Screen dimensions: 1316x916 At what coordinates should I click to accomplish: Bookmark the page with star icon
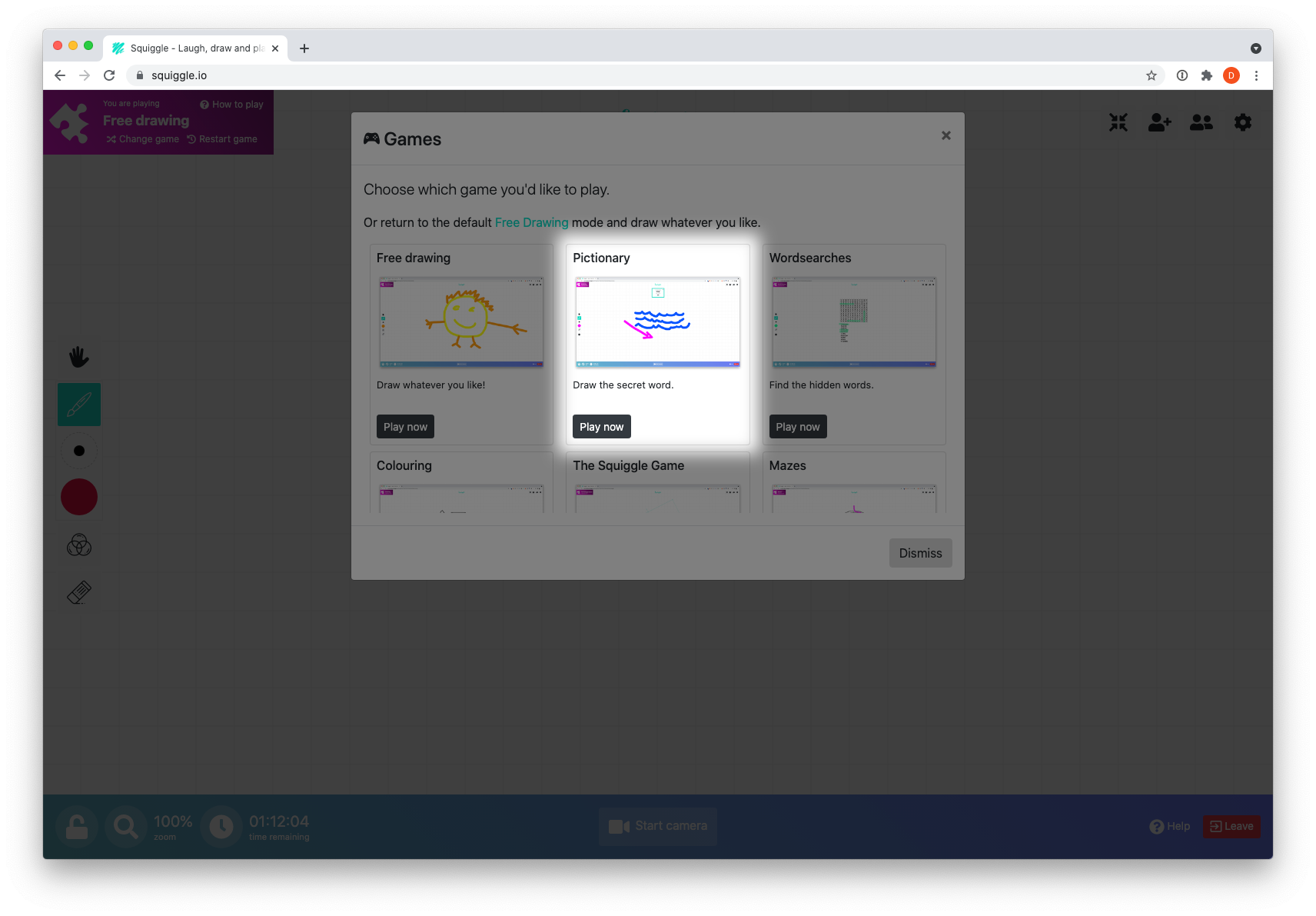pos(1151,75)
